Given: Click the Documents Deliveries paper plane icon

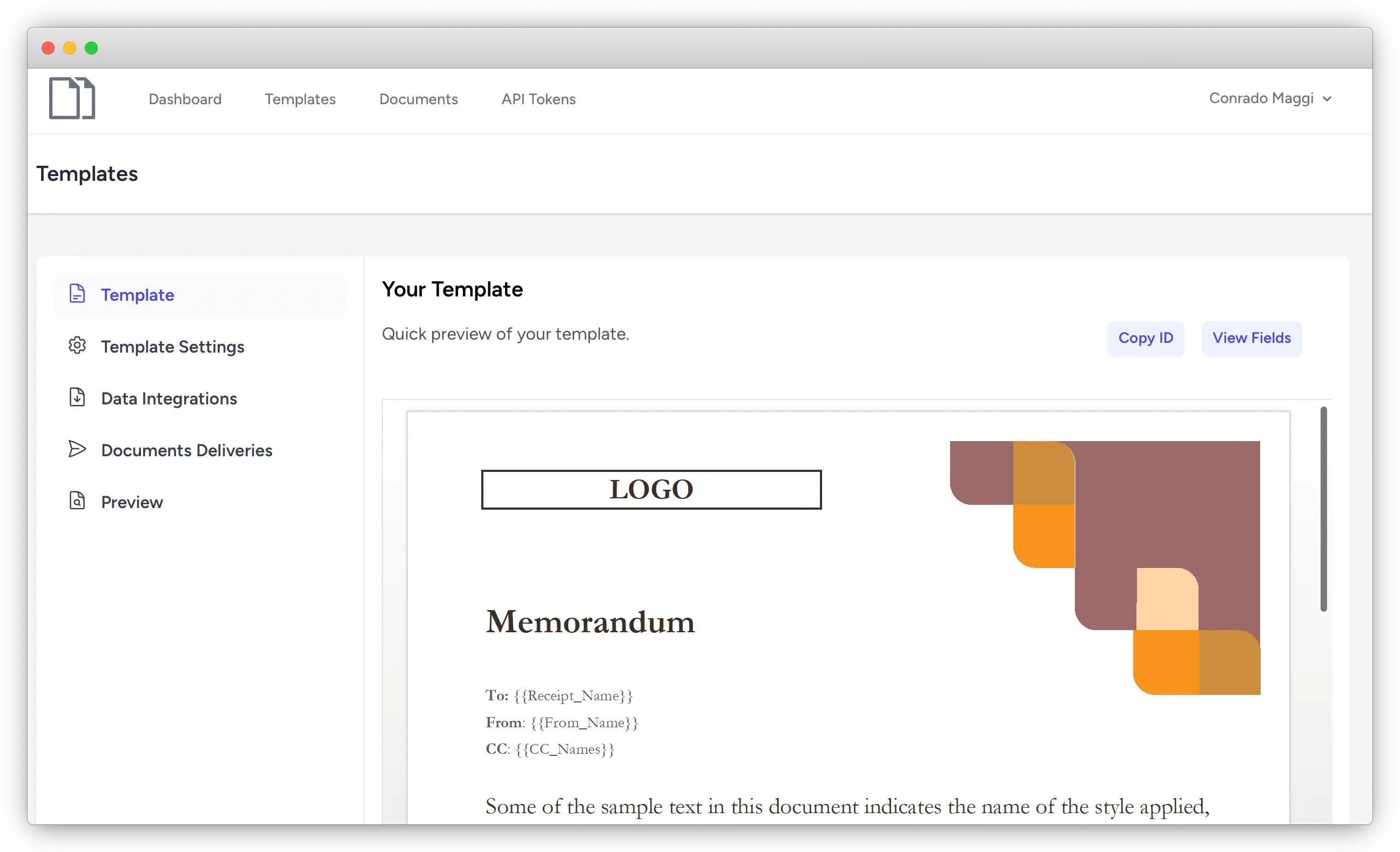Looking at the screenshot, I should (77, 449).
